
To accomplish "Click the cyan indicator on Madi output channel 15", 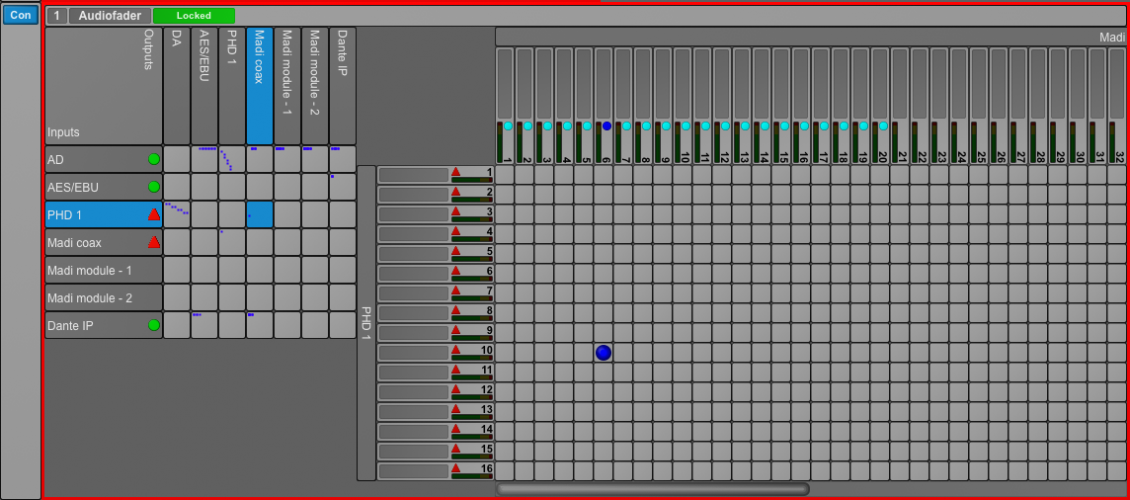I will click(x=785, y=126).
